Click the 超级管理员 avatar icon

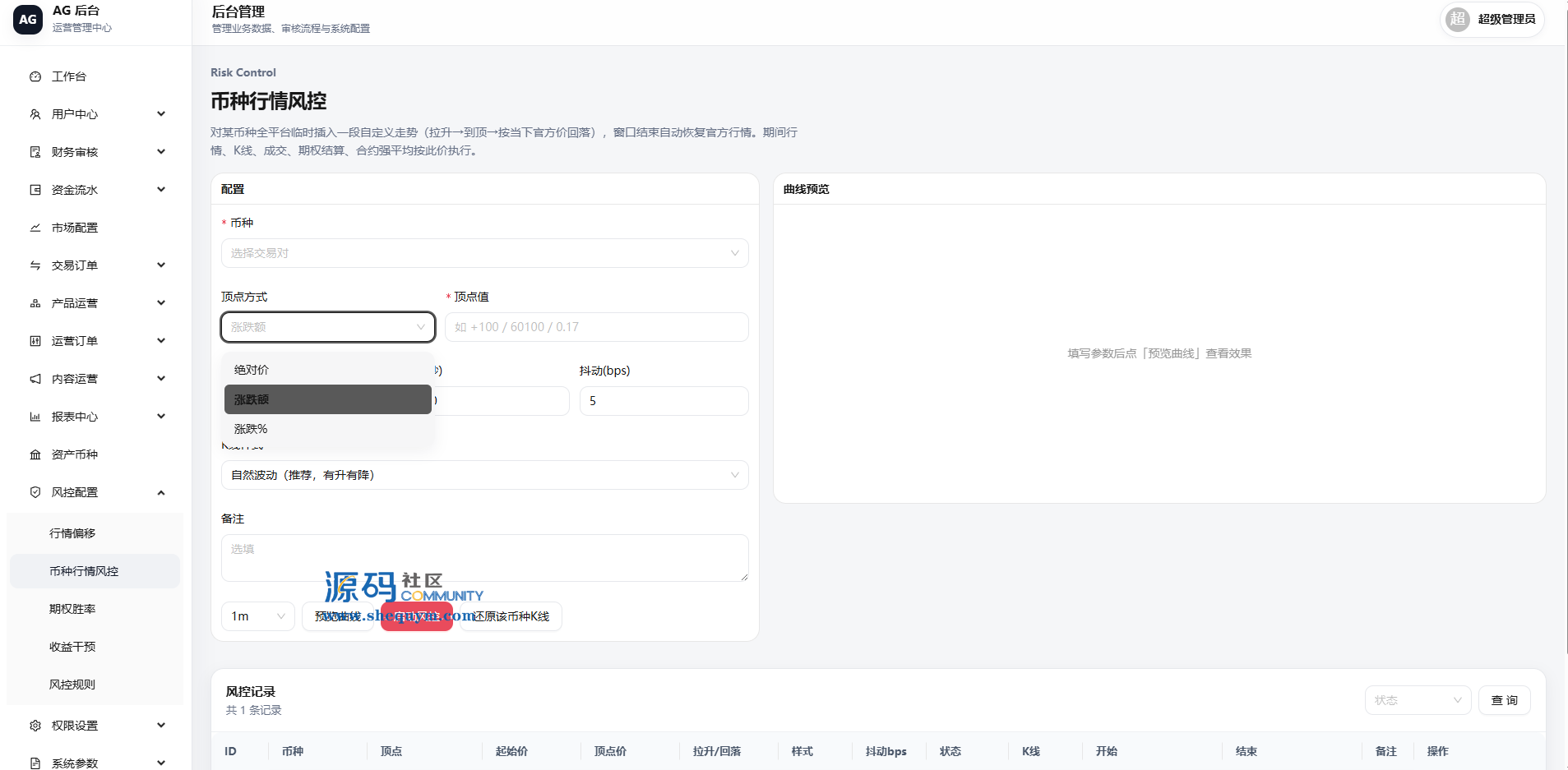pyautogui.click(x=1458, y=19)
